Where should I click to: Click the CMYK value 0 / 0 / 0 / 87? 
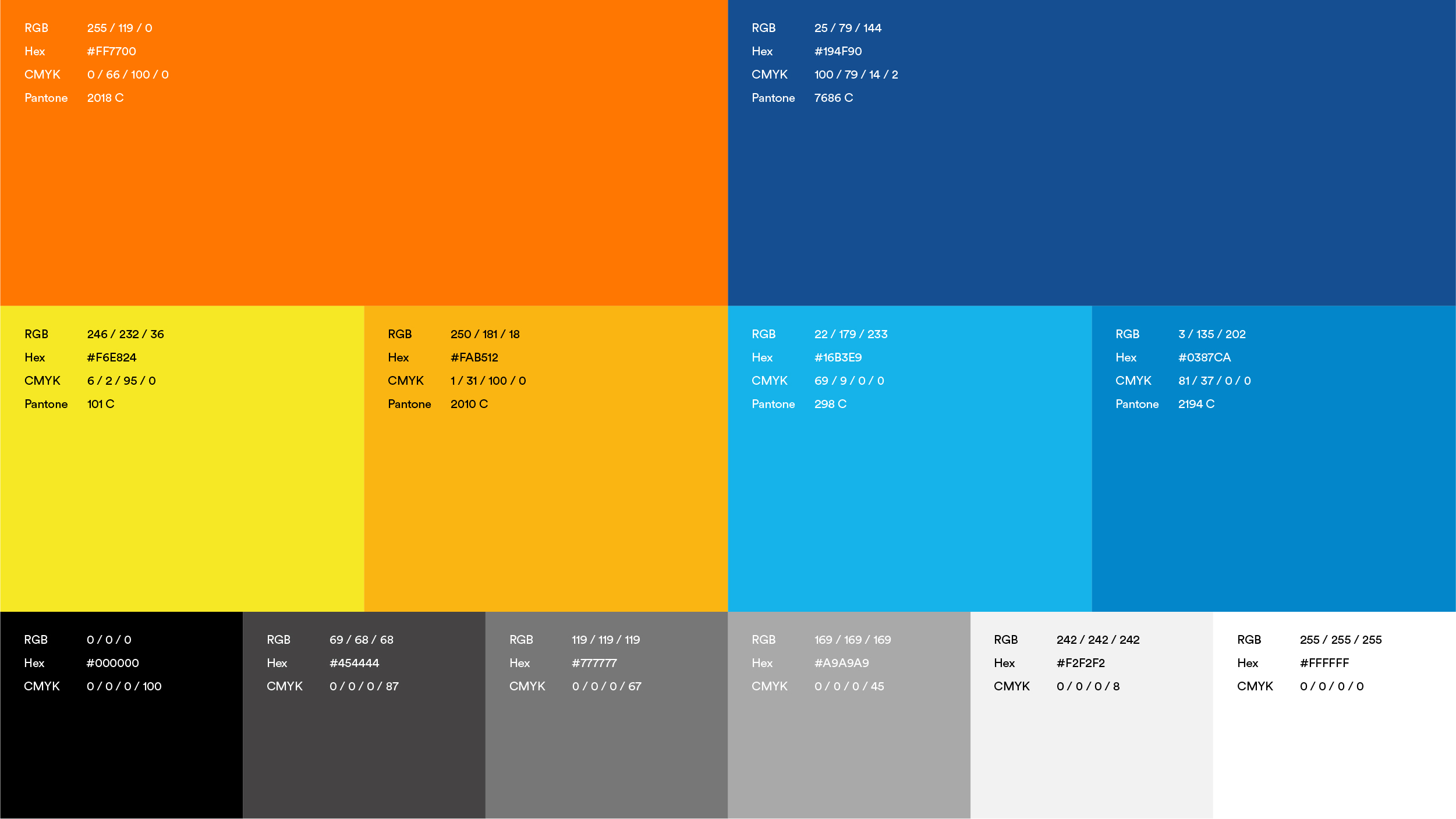click(x=364, y=686)
